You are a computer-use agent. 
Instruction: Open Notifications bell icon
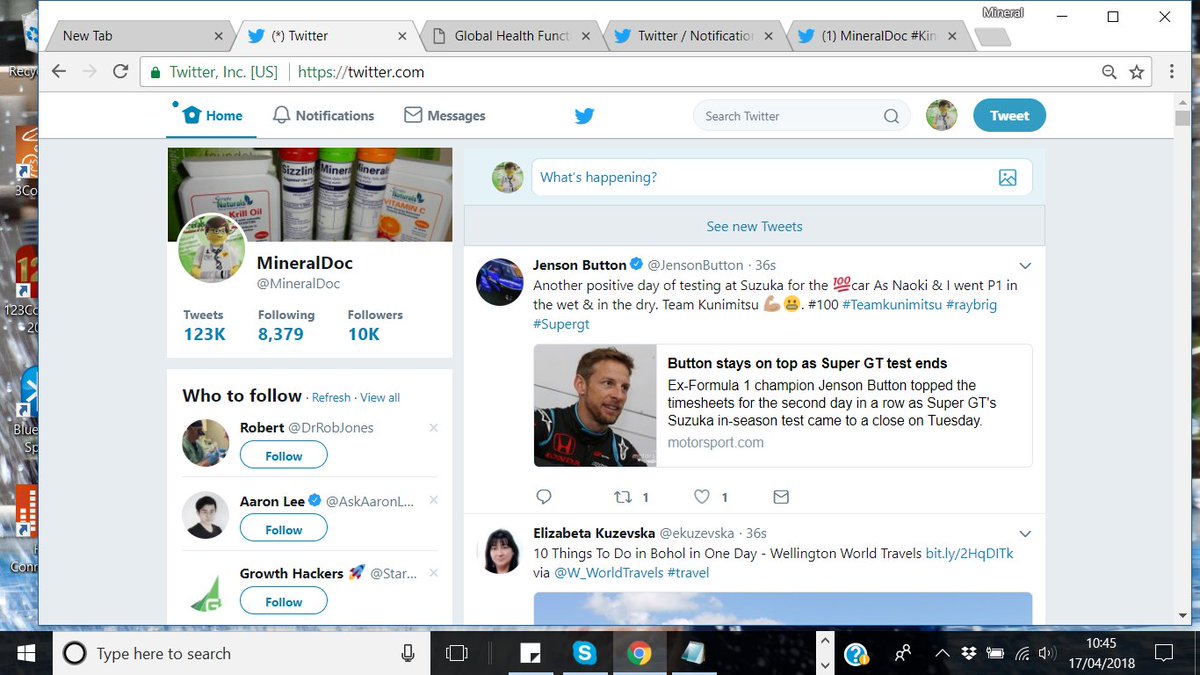point(281,115)
